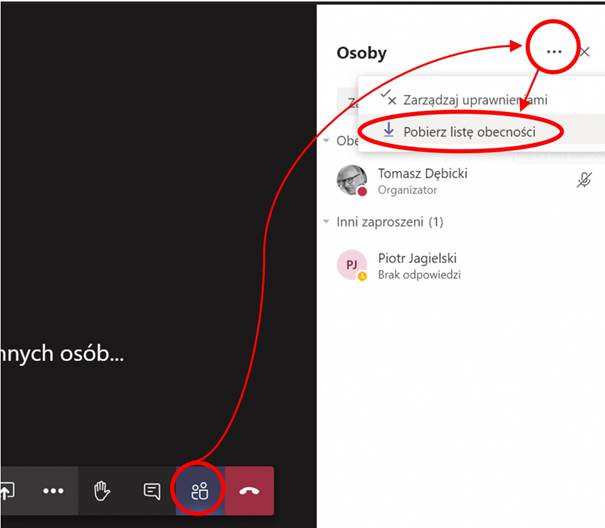Open the Osoby panel more options ellipsis
The width and height of the screenshot is (605, 528).
coord(553,52)
